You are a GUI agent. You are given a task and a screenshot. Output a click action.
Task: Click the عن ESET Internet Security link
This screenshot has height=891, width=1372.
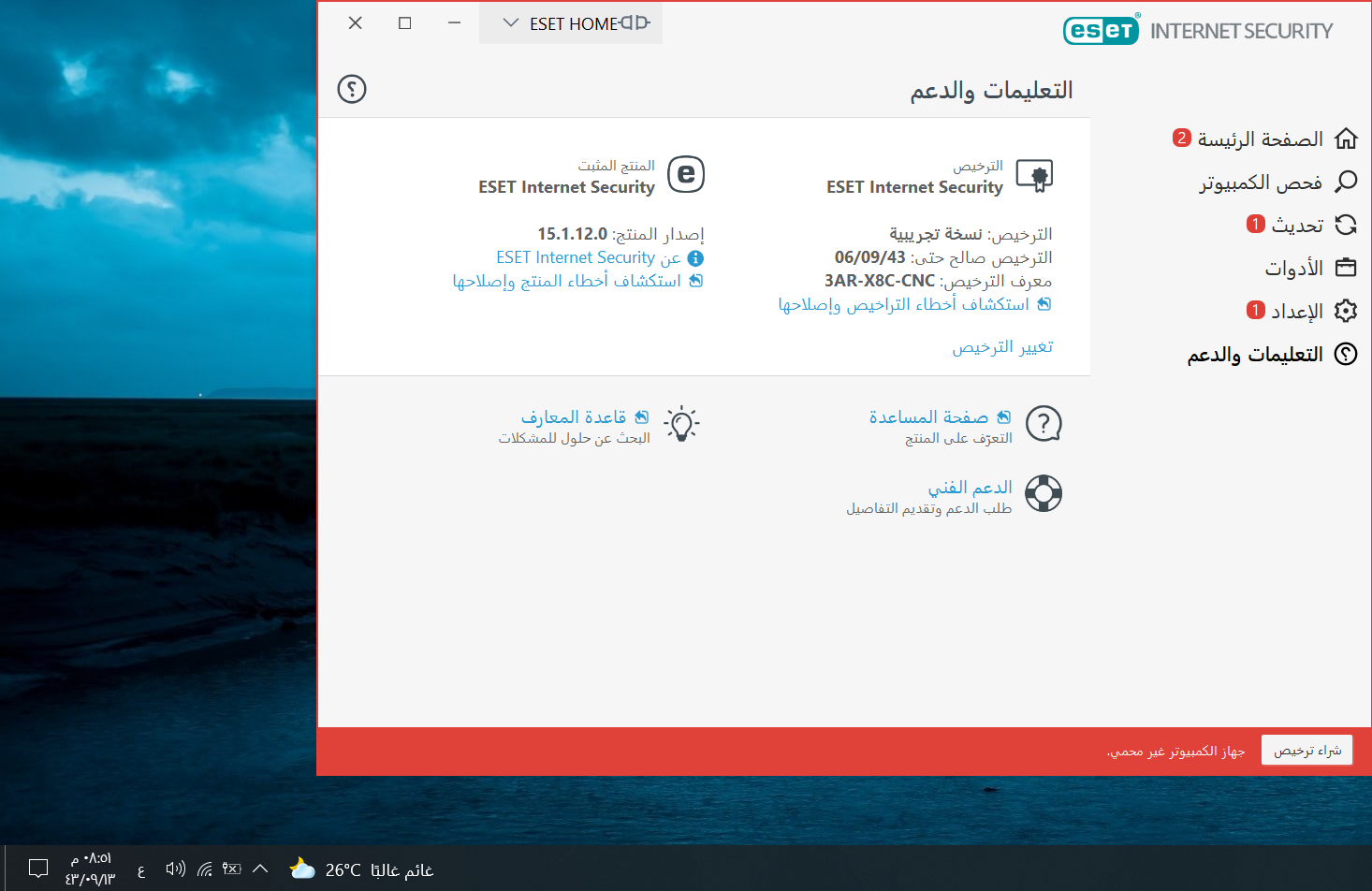(x=589, y=257)
